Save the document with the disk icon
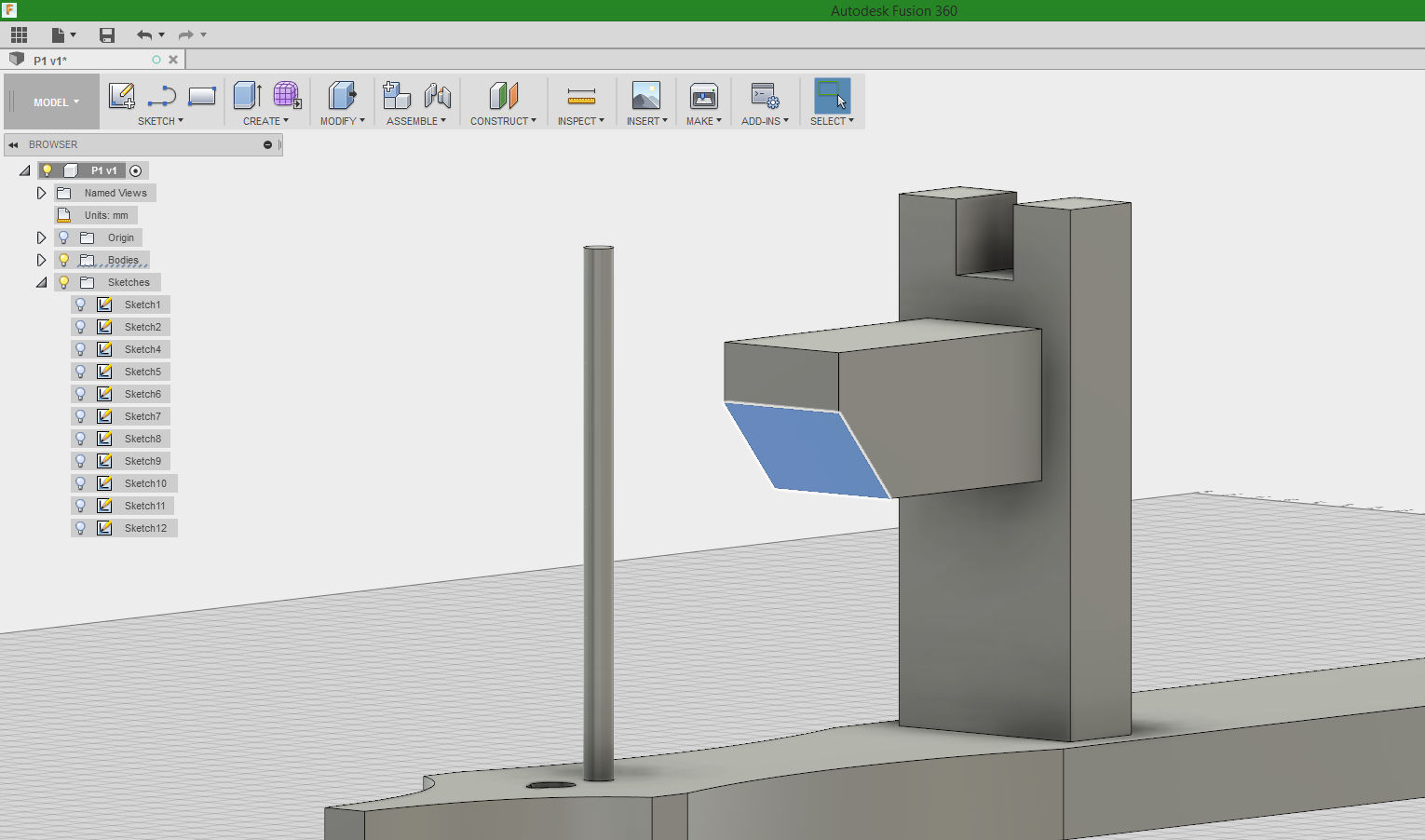Image resolution: width=1425 pixels, height=840 pixels. click(107, 35)
